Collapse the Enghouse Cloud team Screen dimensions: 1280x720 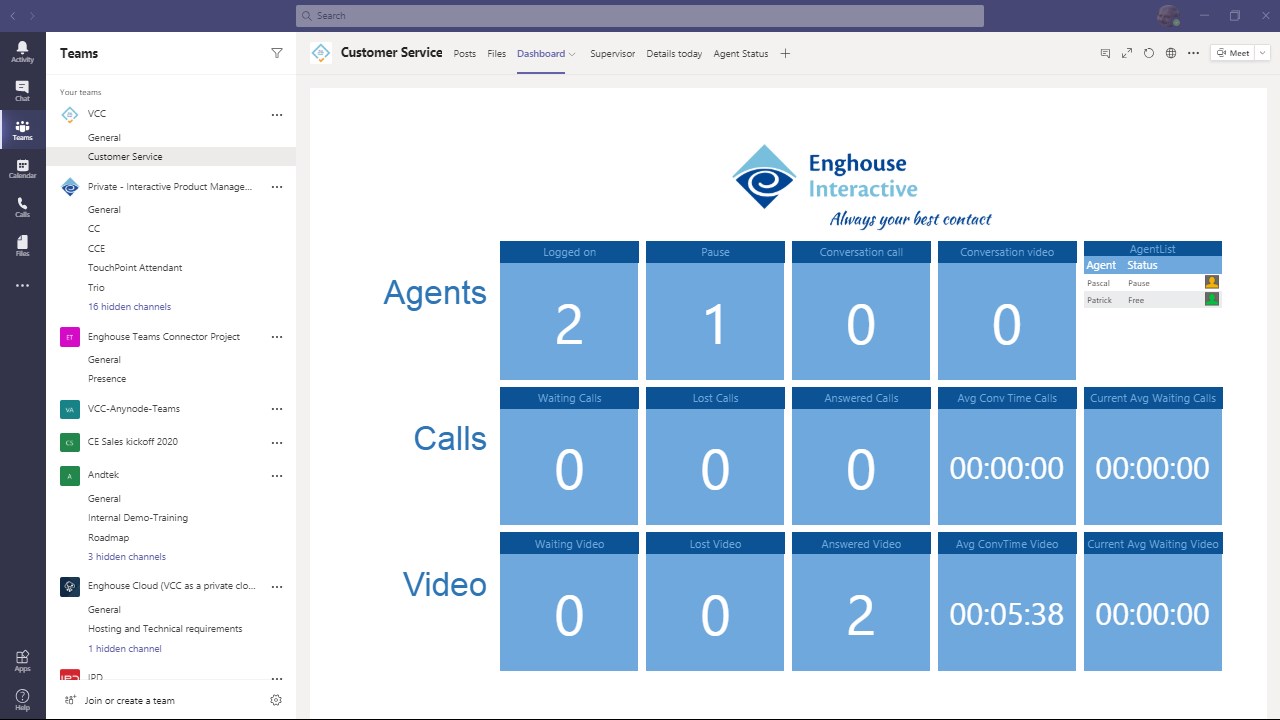click(172, 586)
